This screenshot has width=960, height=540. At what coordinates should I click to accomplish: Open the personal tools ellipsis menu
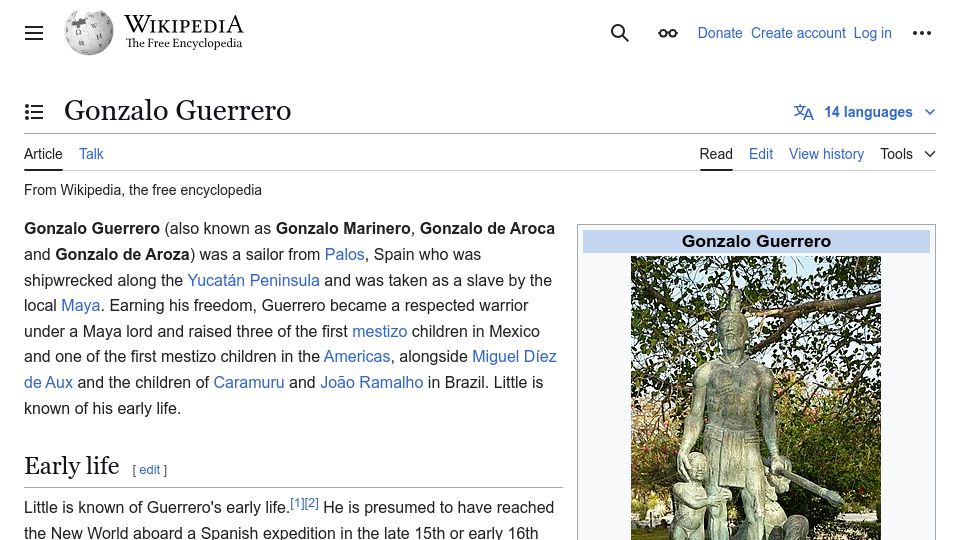point(921,33)
